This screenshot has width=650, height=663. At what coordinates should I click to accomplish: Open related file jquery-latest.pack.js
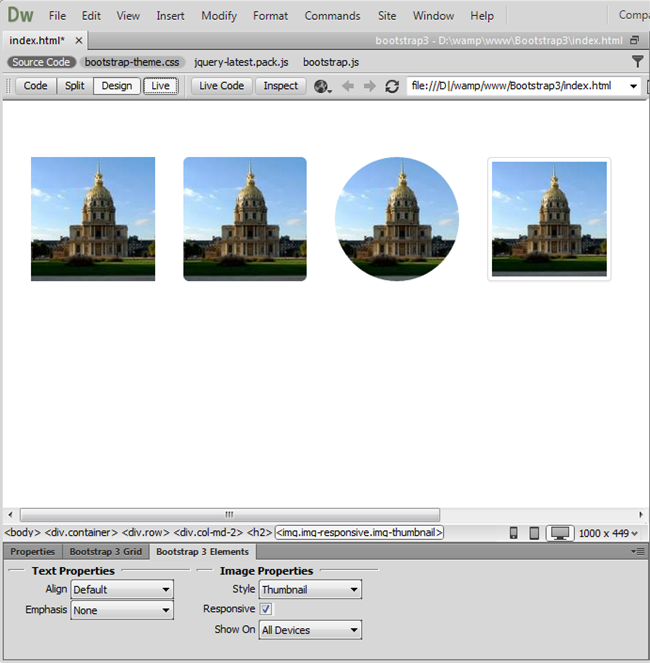pos(241,62)
